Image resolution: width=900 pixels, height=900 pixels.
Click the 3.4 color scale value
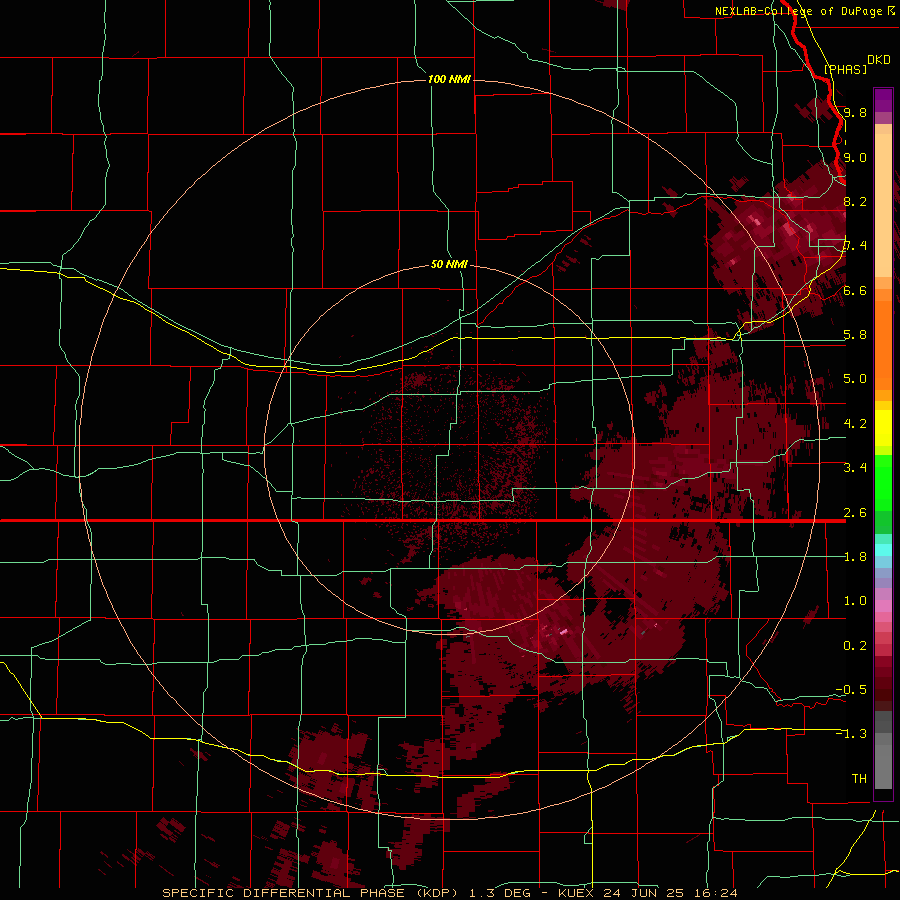tap(855, 467)
